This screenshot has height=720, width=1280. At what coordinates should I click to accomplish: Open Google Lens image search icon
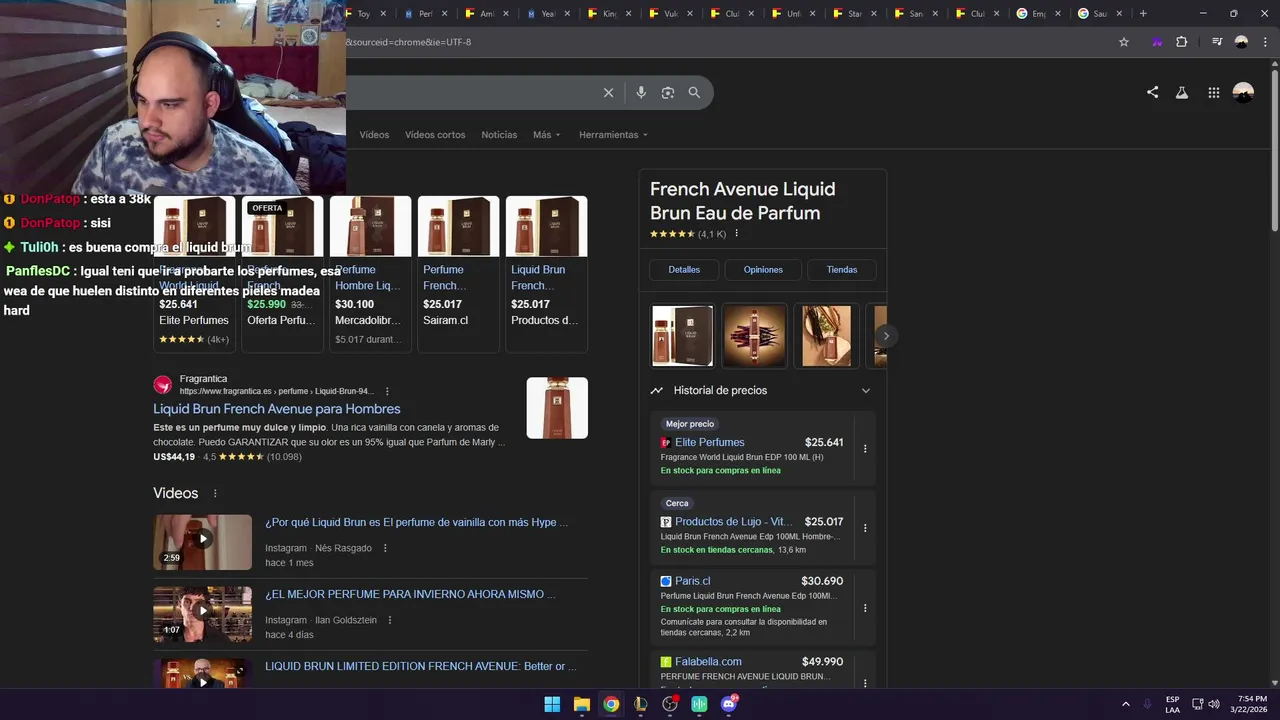[x=668, y=93]
